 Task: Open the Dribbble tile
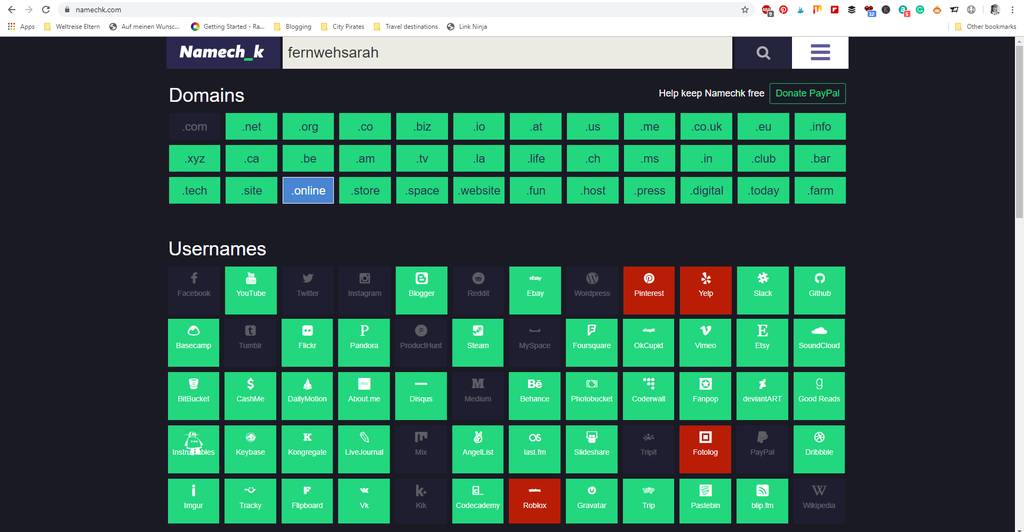pos(818,449)
